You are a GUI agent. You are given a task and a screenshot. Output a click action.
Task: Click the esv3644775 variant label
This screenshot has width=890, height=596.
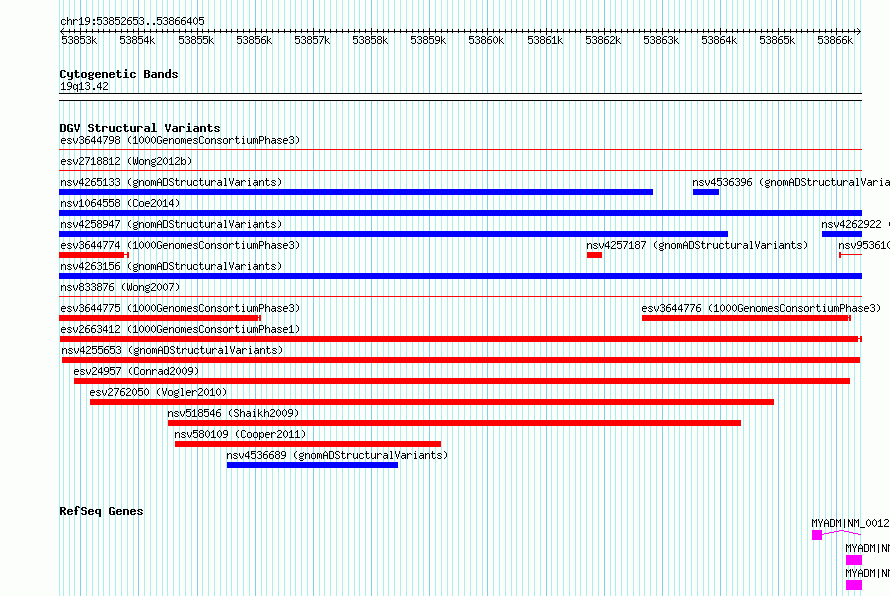pyautogui.click(x=180, y=308)
